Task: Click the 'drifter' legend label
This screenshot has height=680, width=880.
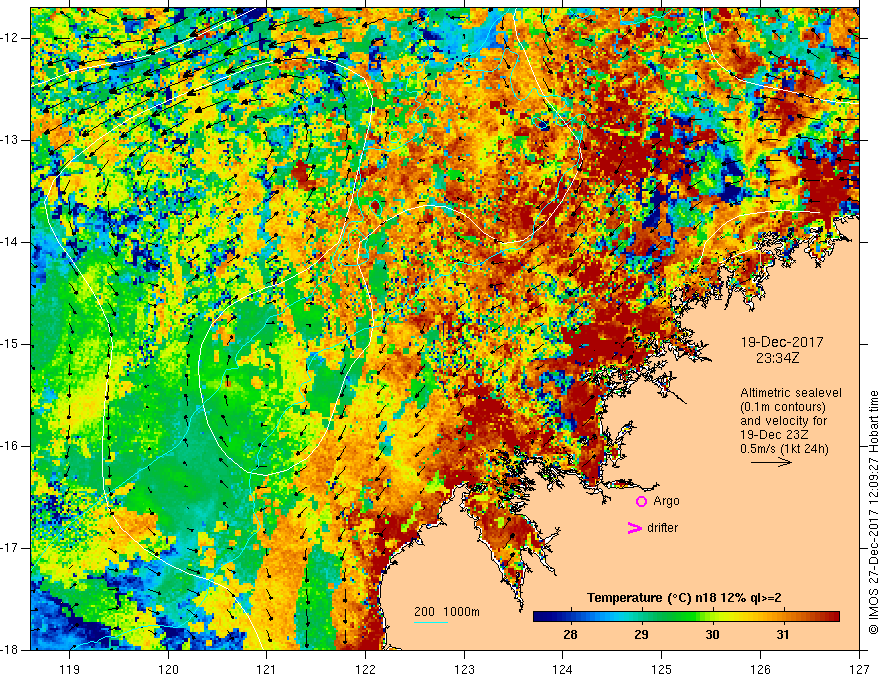Action: 662,528
